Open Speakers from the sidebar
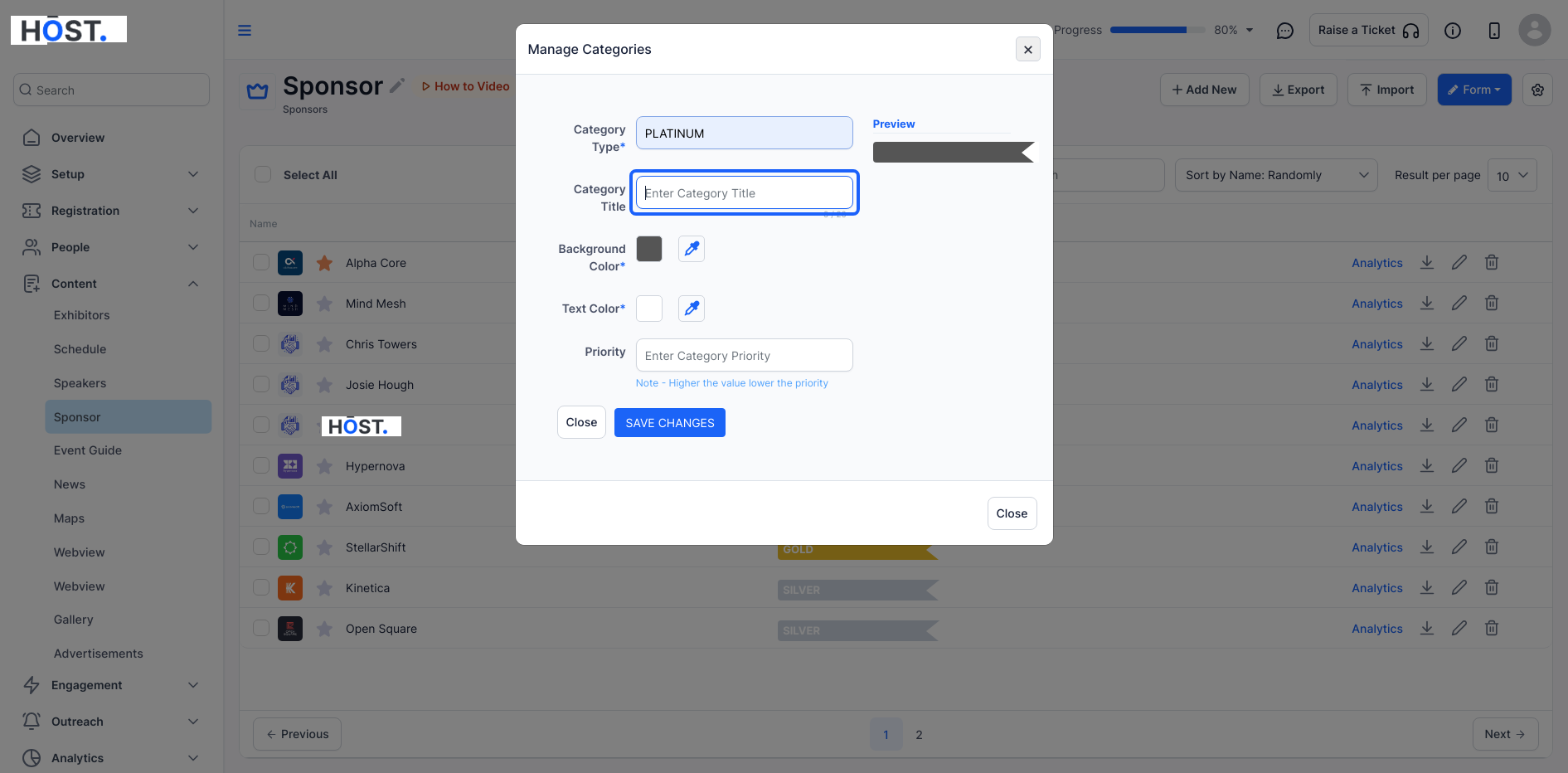 click(80, 383)
